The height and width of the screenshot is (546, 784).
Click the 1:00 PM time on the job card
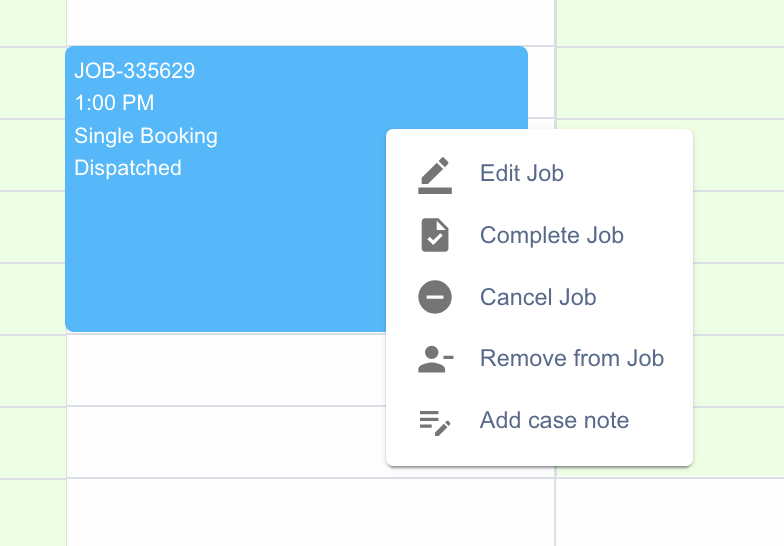114,103
